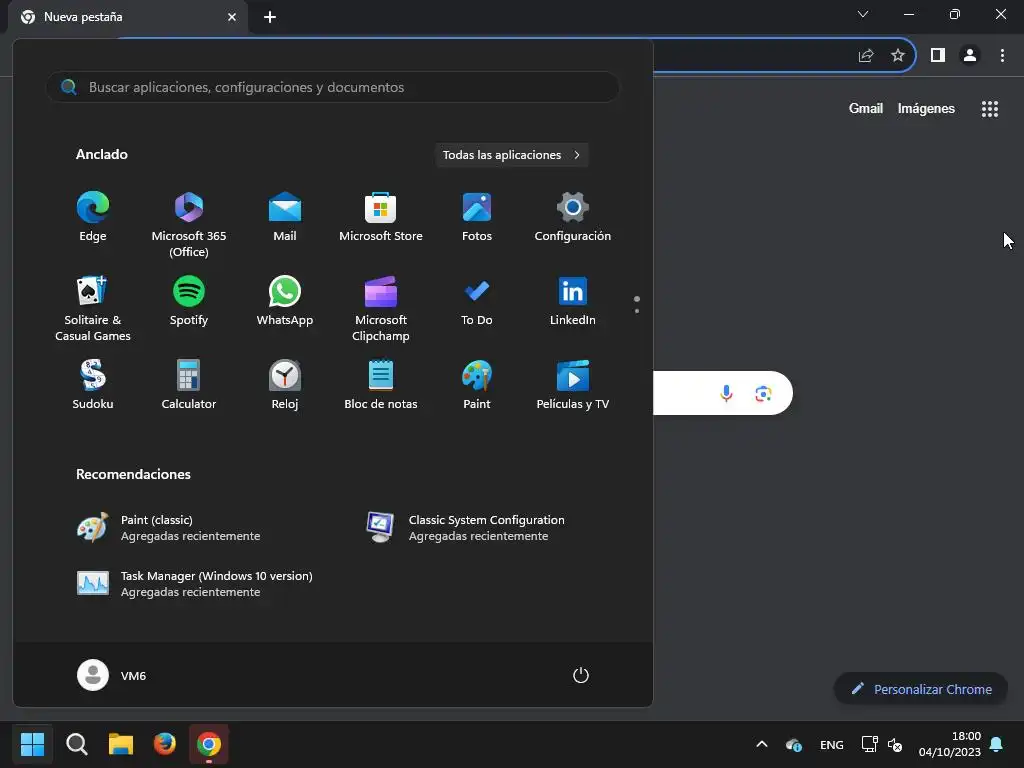1024x768 pixels.
Task: Click the Start menu power button
Action: (581, 675)
